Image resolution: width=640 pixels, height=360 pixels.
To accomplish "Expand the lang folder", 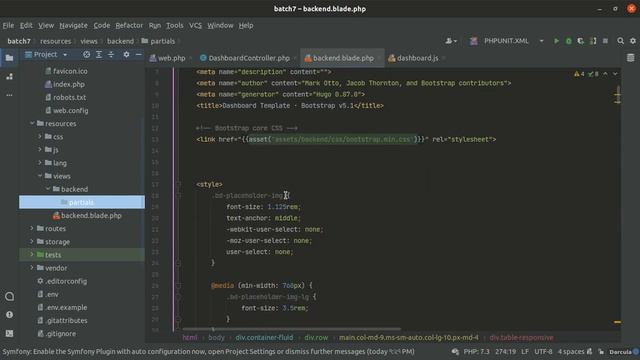I will (40, 162).
